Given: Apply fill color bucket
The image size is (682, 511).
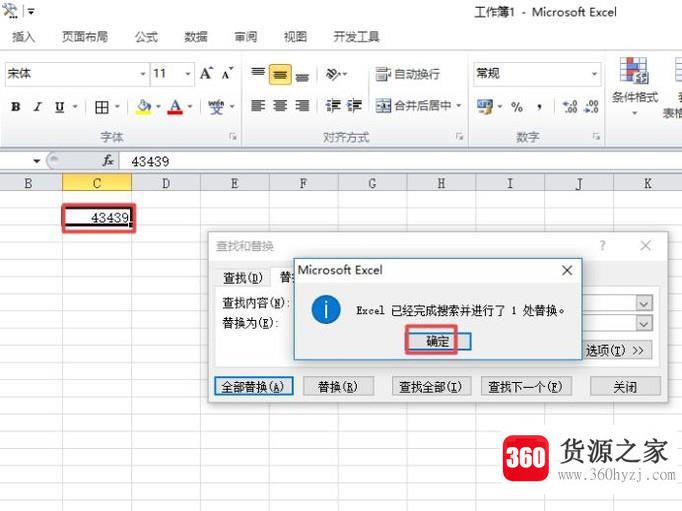Looking at the screenshot, I should click(x=144, y=107).
